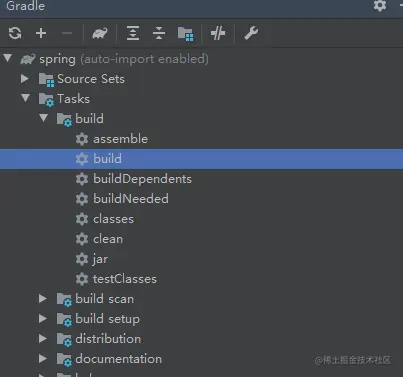Click the documentation folder icon
The width and height of the screenshot is (403, 377).
[64, 360]
